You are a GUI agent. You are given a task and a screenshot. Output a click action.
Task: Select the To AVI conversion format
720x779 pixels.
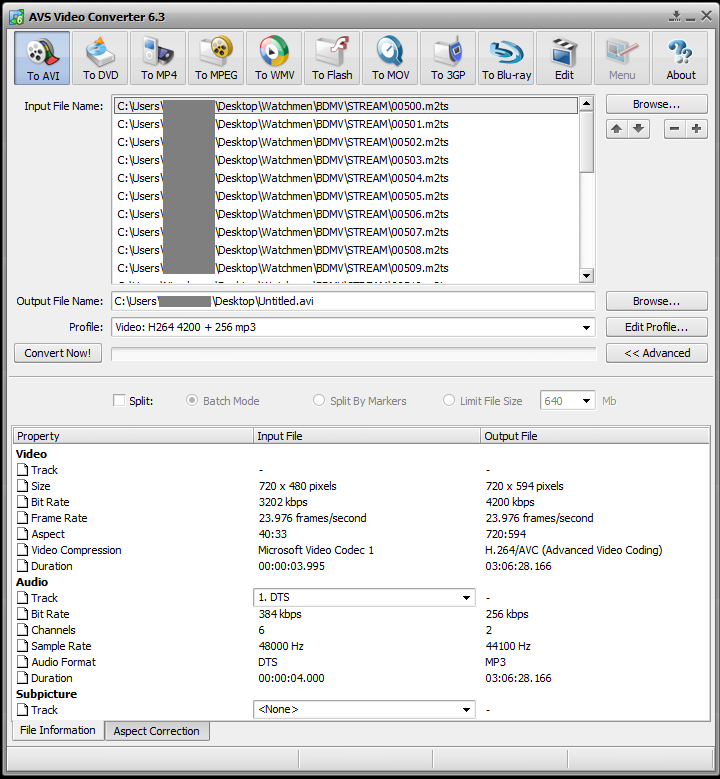point(42,58)
